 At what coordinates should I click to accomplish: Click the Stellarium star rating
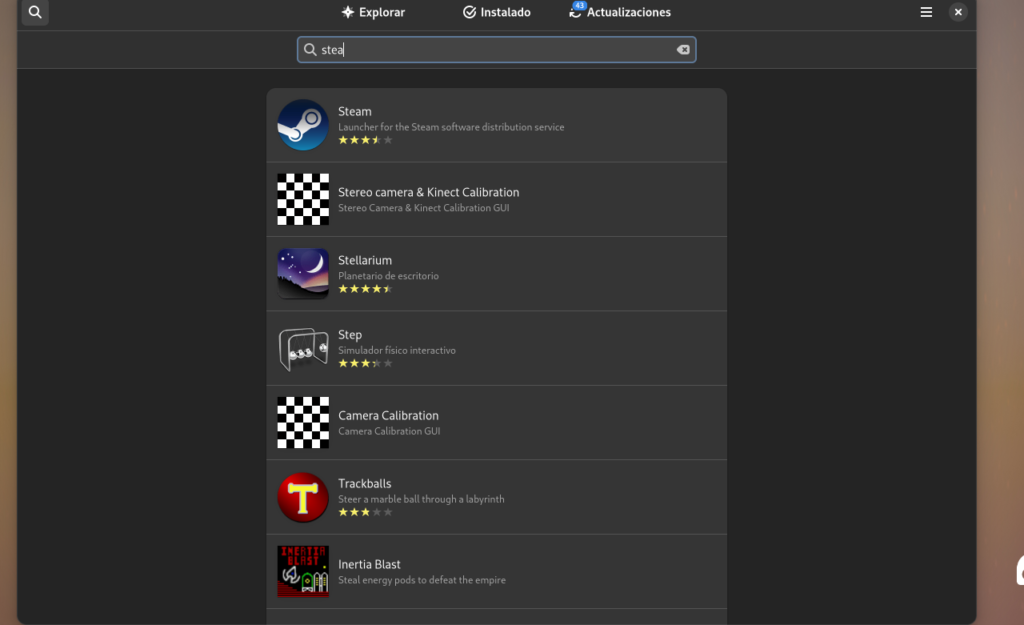(365, 289)
